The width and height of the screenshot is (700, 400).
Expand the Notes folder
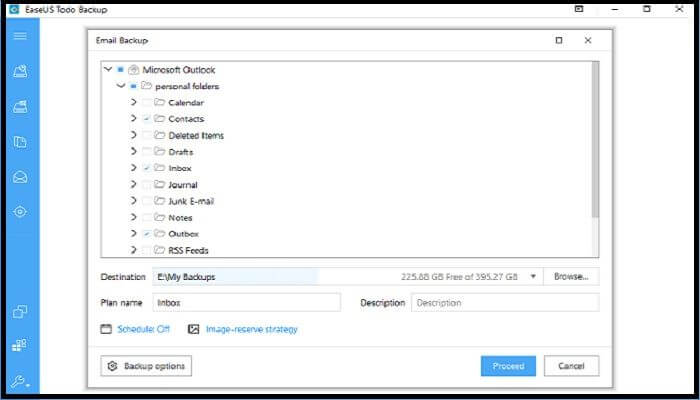pyautogui.click(x=133, y=217)
